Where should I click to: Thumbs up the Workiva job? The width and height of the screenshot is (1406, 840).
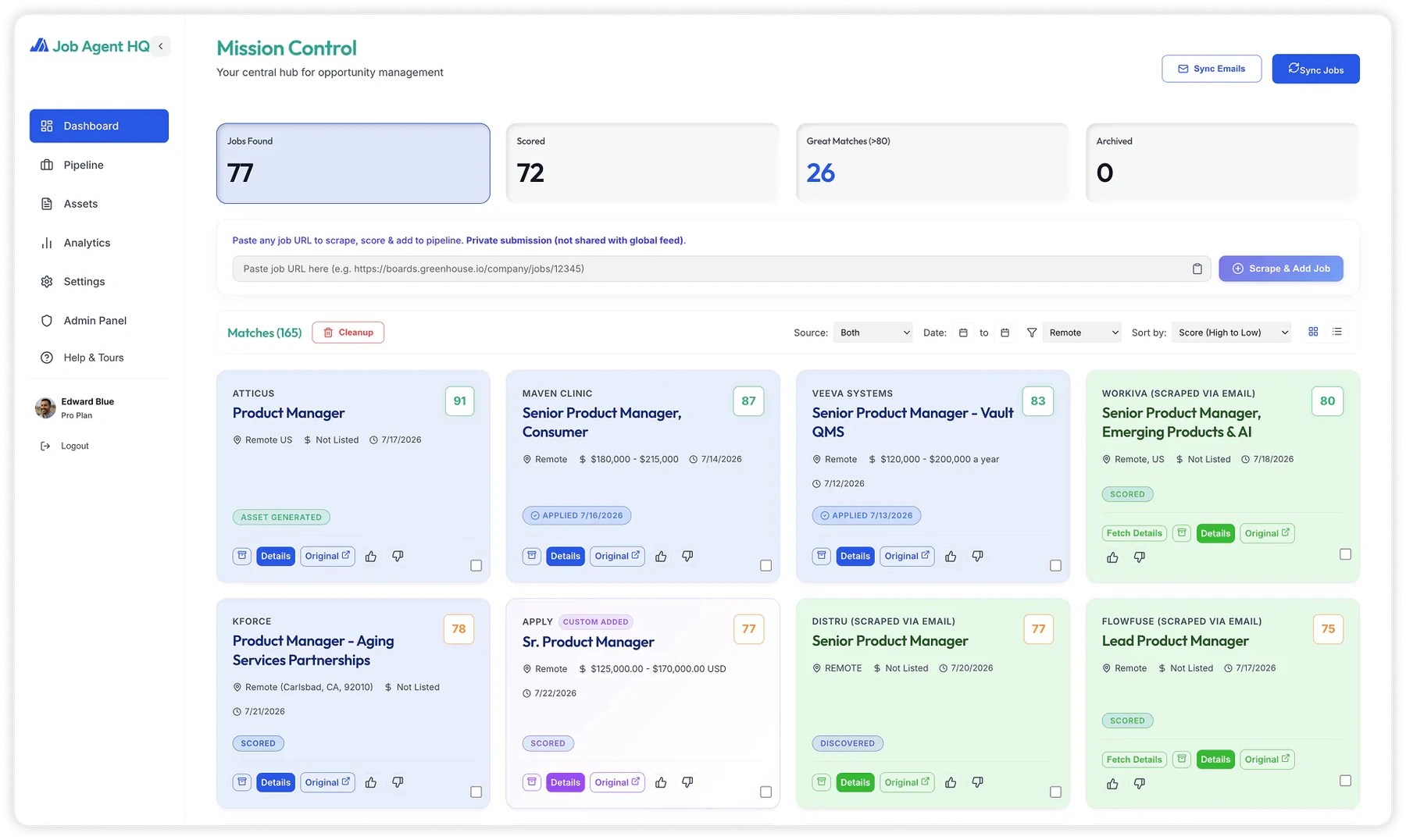[x=1112, y=557]
